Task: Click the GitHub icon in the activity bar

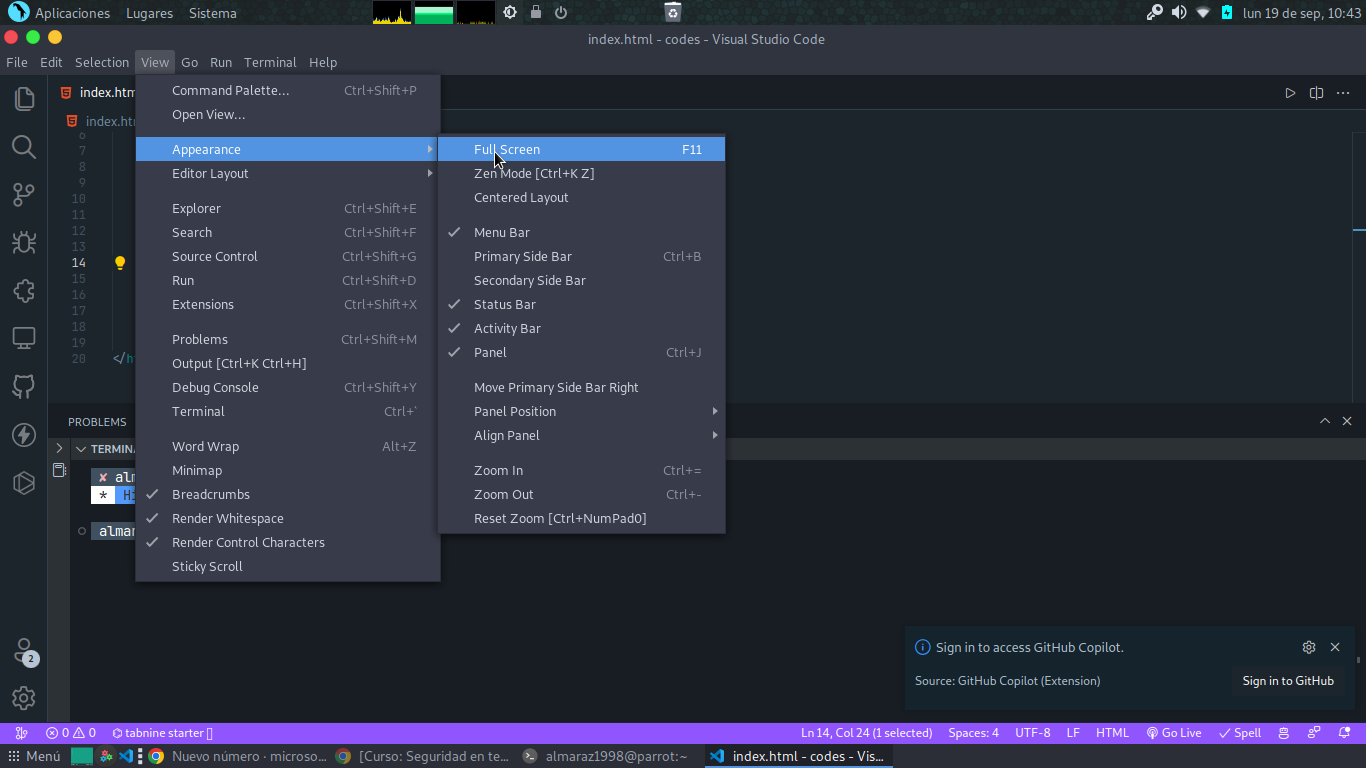Action: [x=23, y=387]
